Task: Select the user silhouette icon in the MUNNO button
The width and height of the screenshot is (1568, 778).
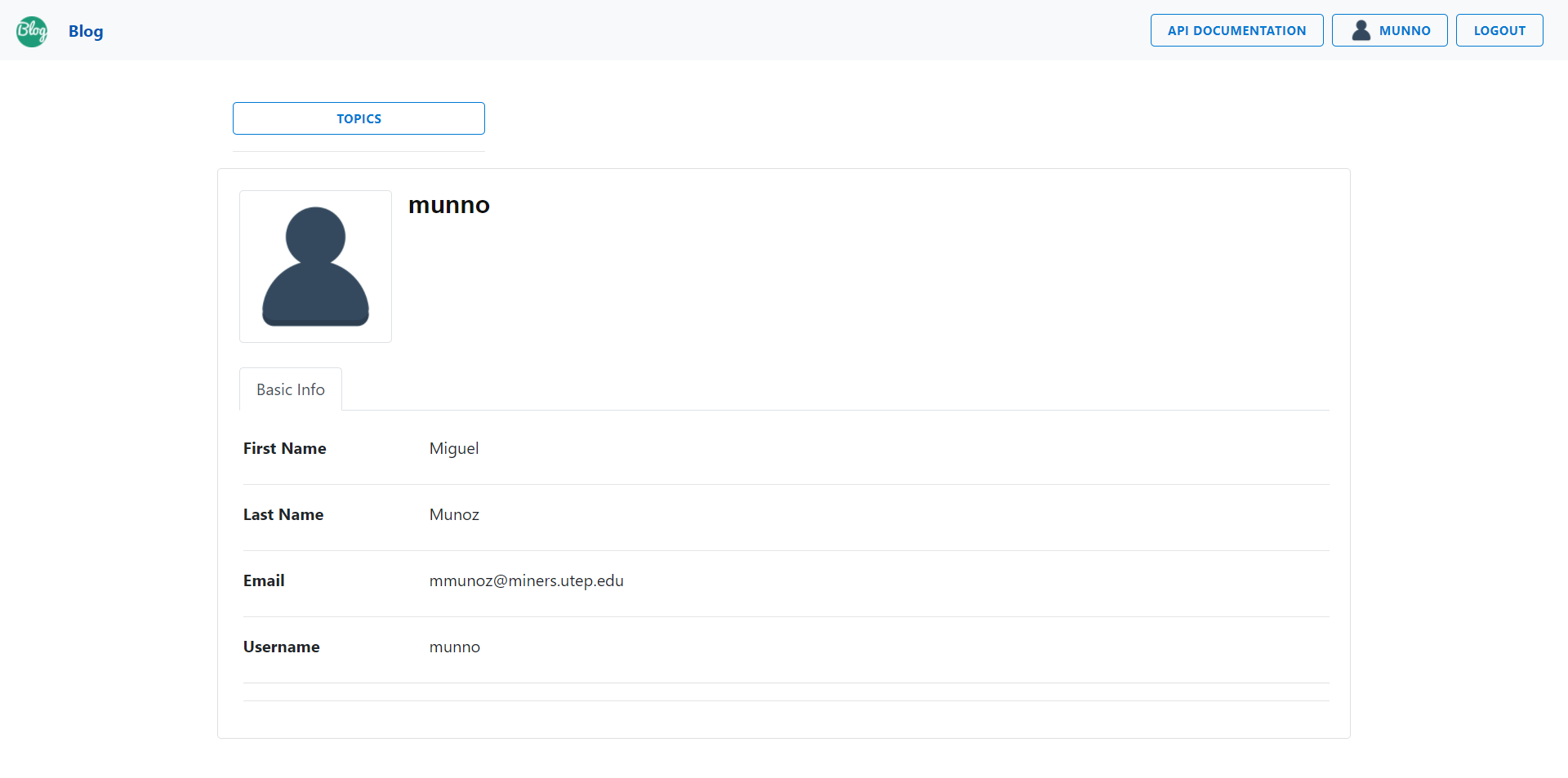Action: tap(1361, 30)
